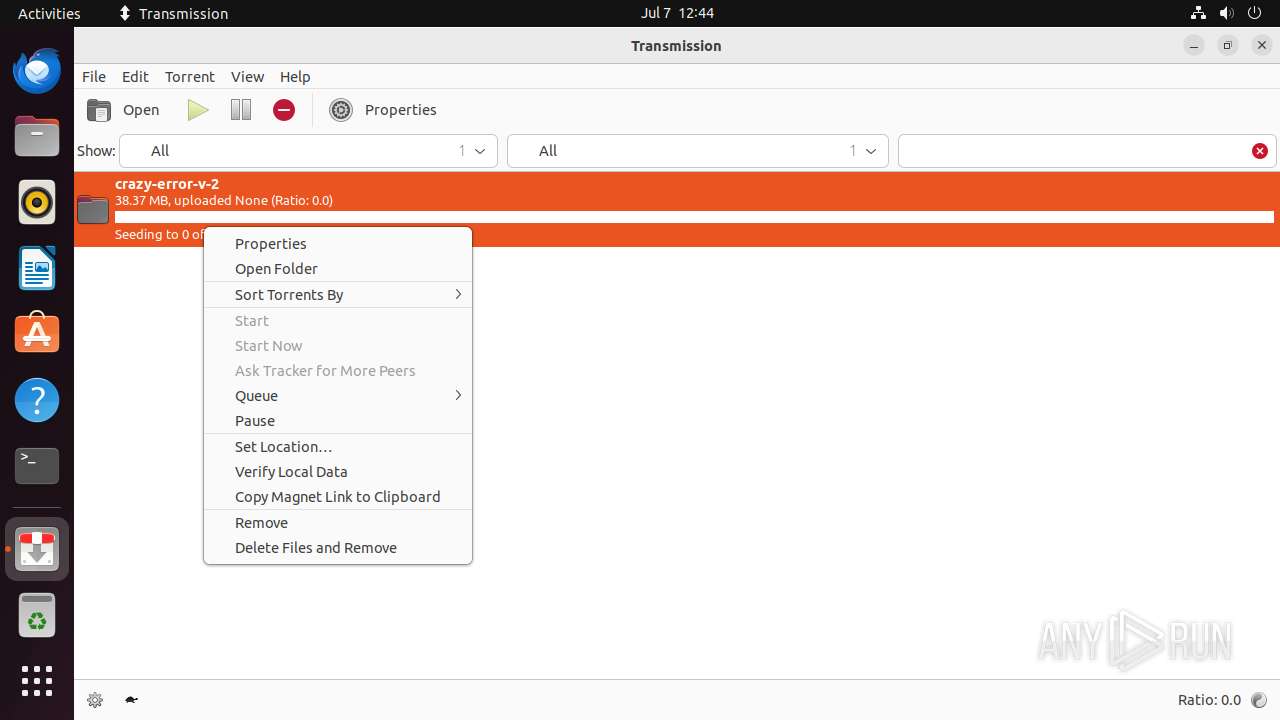Image resolution: width=1280 pixels, height=720 pixels.
Task: Show Applications grid in the dock
Action: coord(37,681)
